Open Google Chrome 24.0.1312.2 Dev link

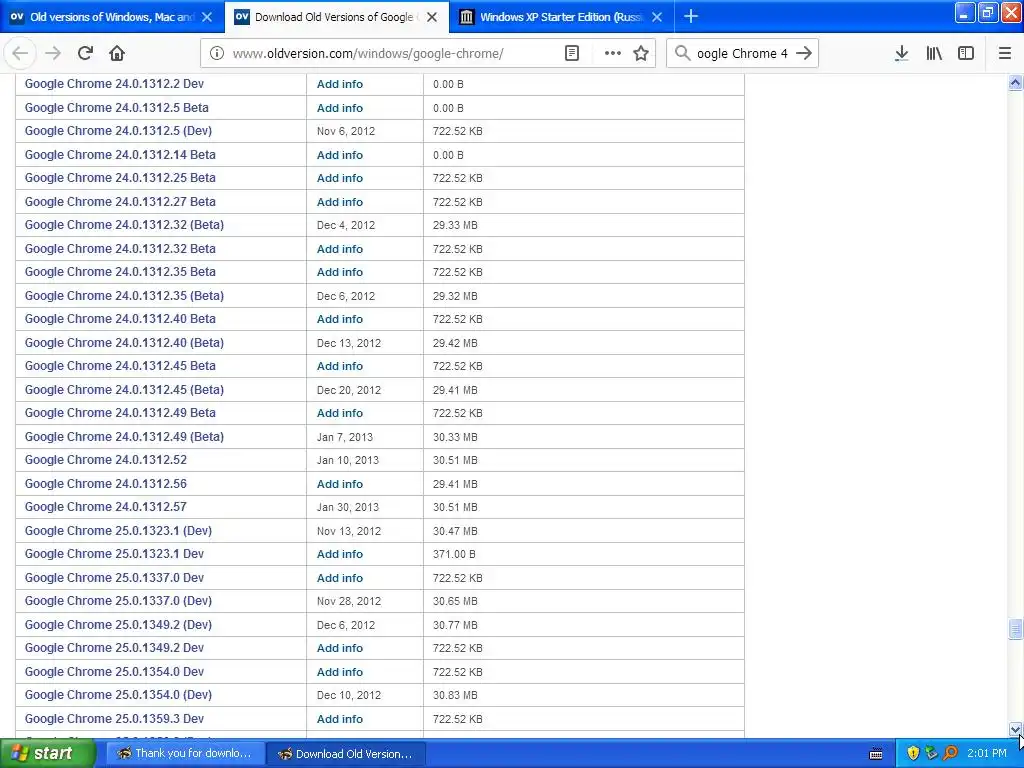click(x=114, y=84)
